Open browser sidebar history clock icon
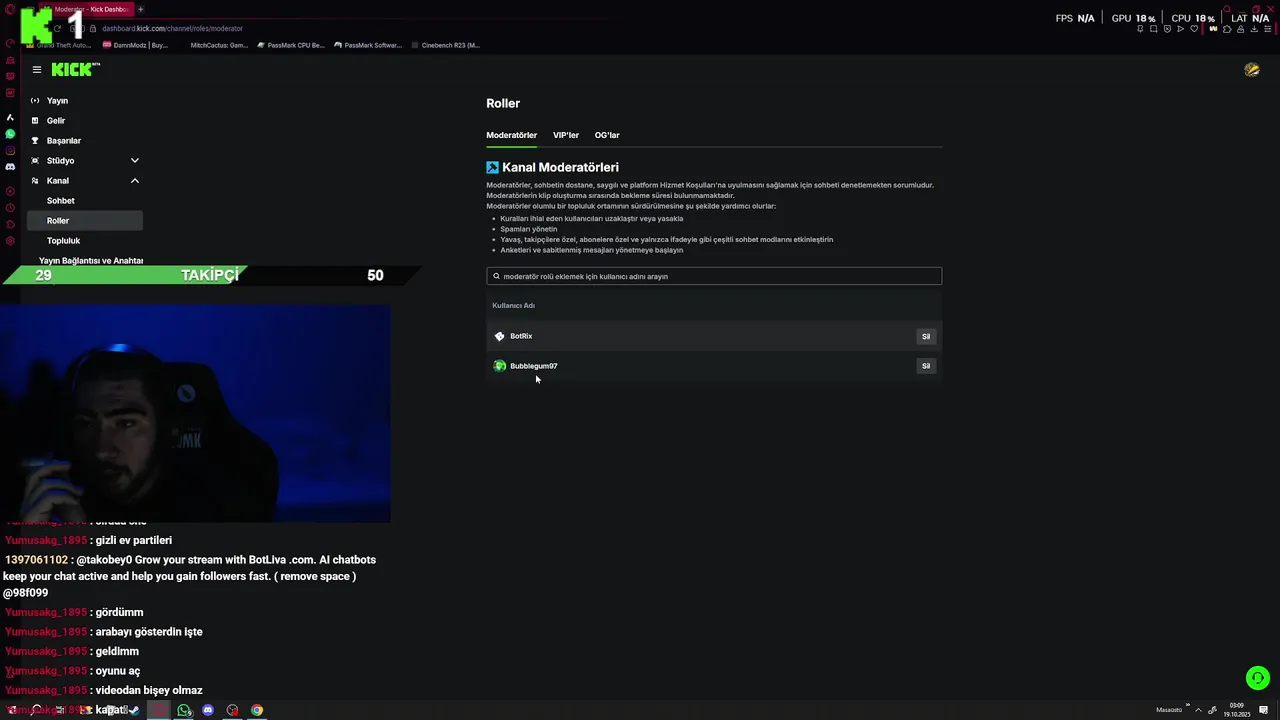 click(10, 208)
